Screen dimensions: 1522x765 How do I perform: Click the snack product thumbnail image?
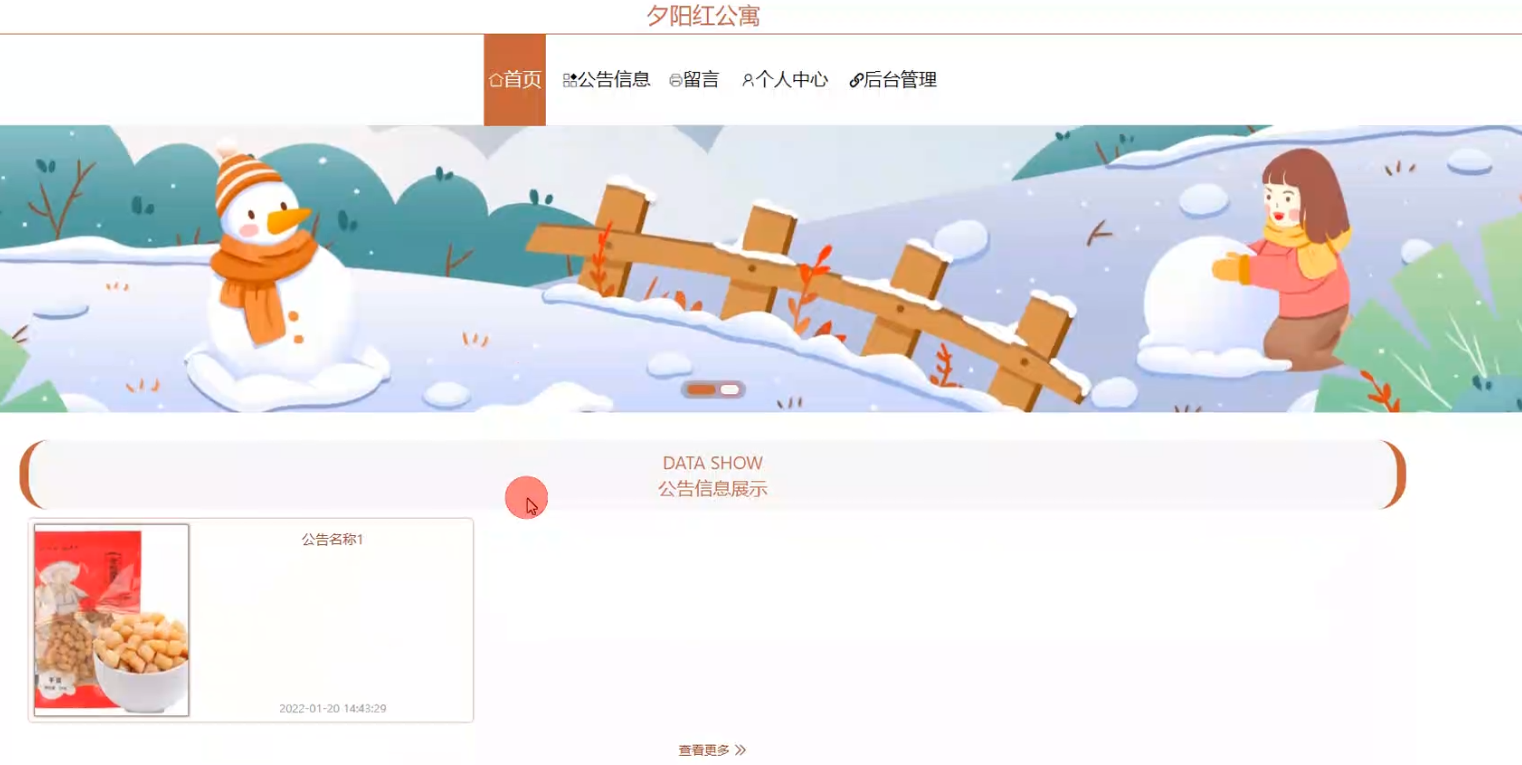pyautogui.click(x=111, y=620)
